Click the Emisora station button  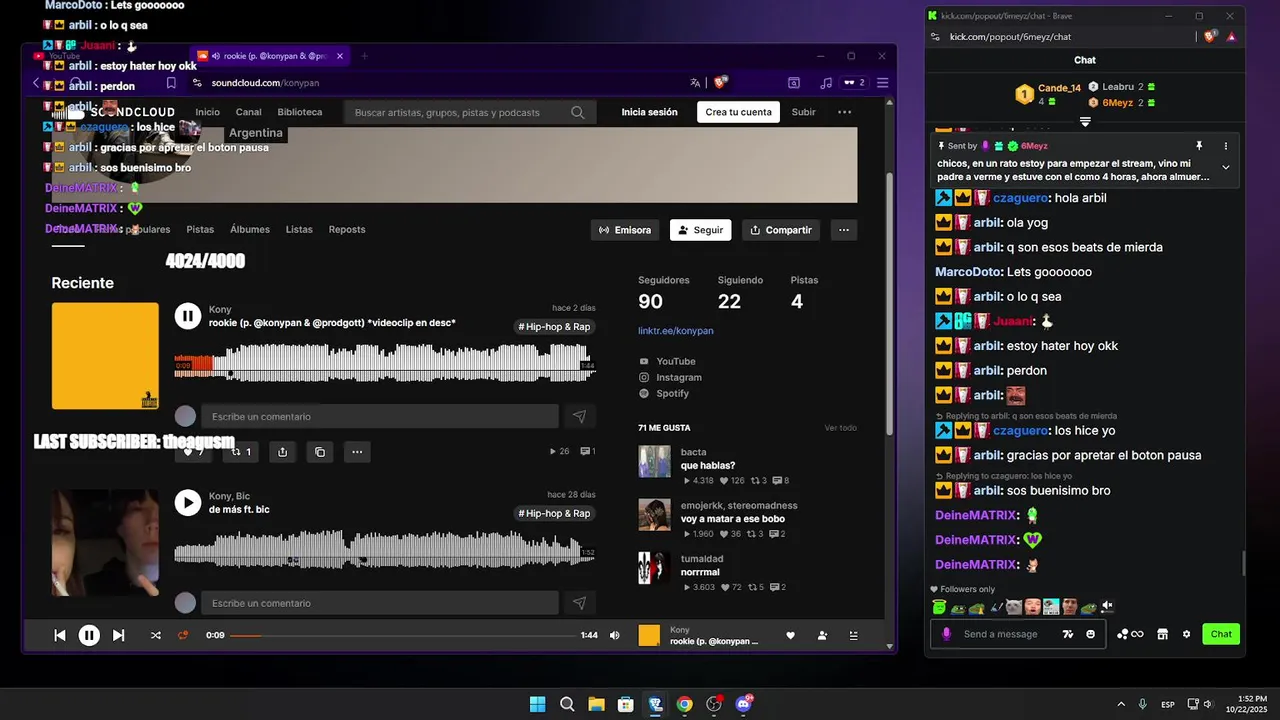coord(625,230)
